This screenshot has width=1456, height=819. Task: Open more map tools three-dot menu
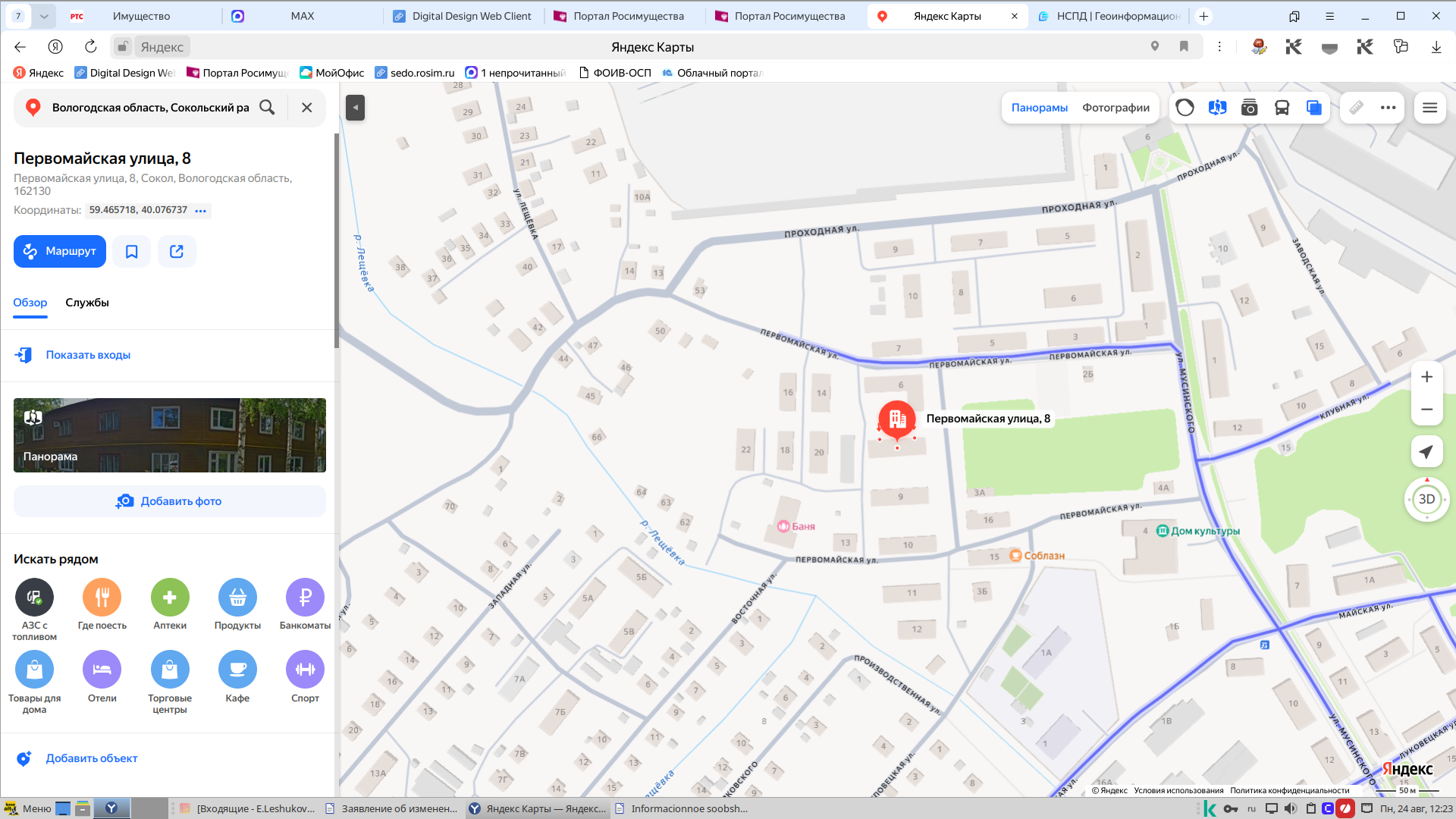pyautogui.click(x=1389, y=108)
